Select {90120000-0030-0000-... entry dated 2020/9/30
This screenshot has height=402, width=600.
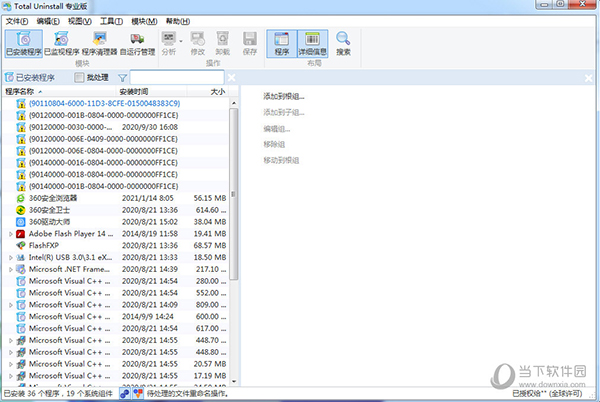[x=116, y=127]
